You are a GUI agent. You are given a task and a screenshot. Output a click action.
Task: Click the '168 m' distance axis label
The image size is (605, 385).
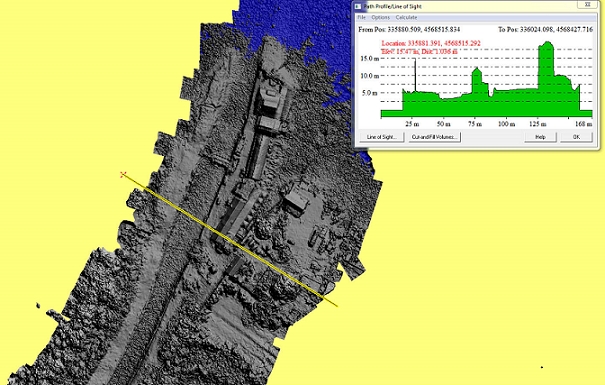click(583, 124)
